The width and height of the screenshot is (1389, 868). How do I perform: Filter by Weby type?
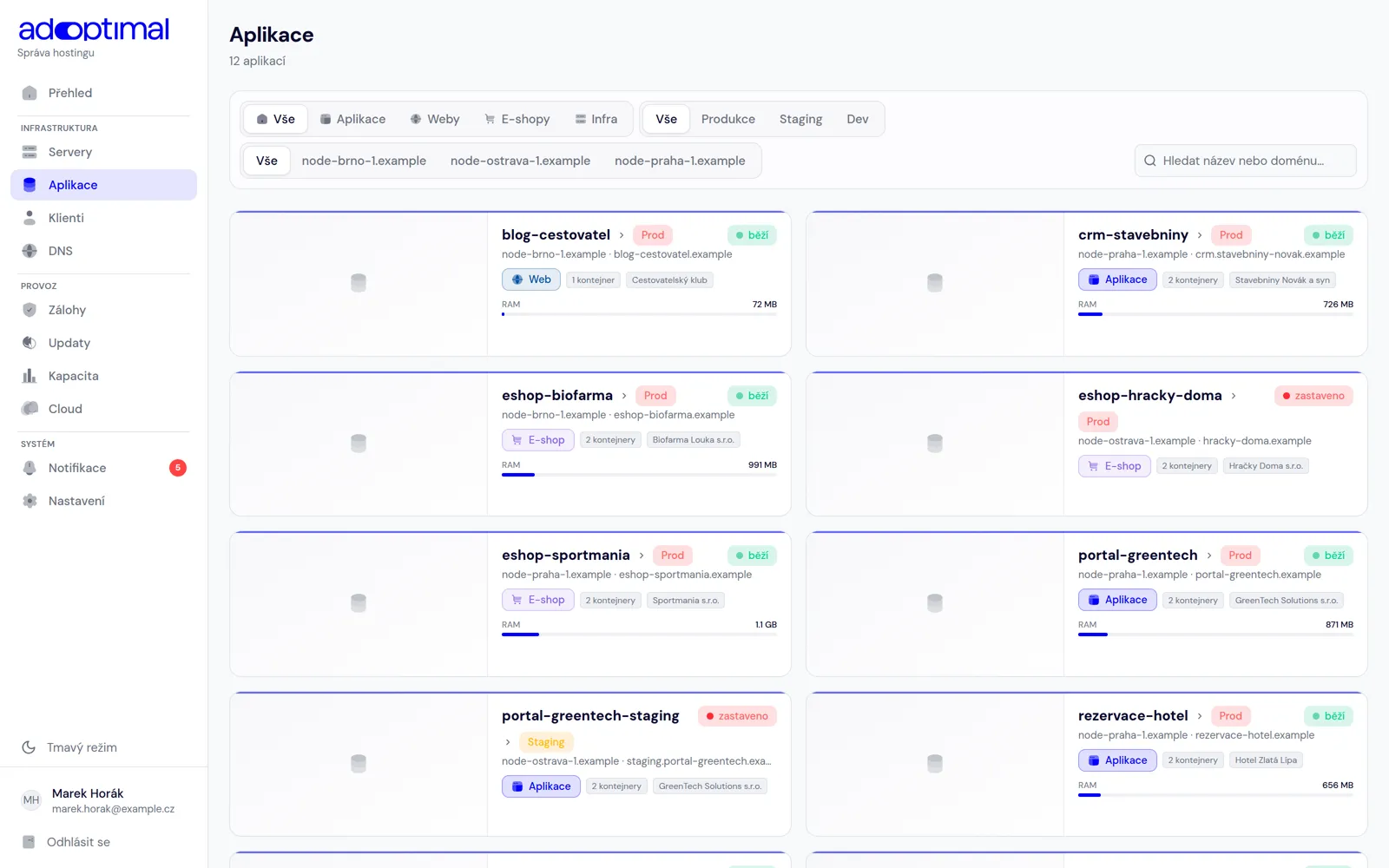coord(435,119)
